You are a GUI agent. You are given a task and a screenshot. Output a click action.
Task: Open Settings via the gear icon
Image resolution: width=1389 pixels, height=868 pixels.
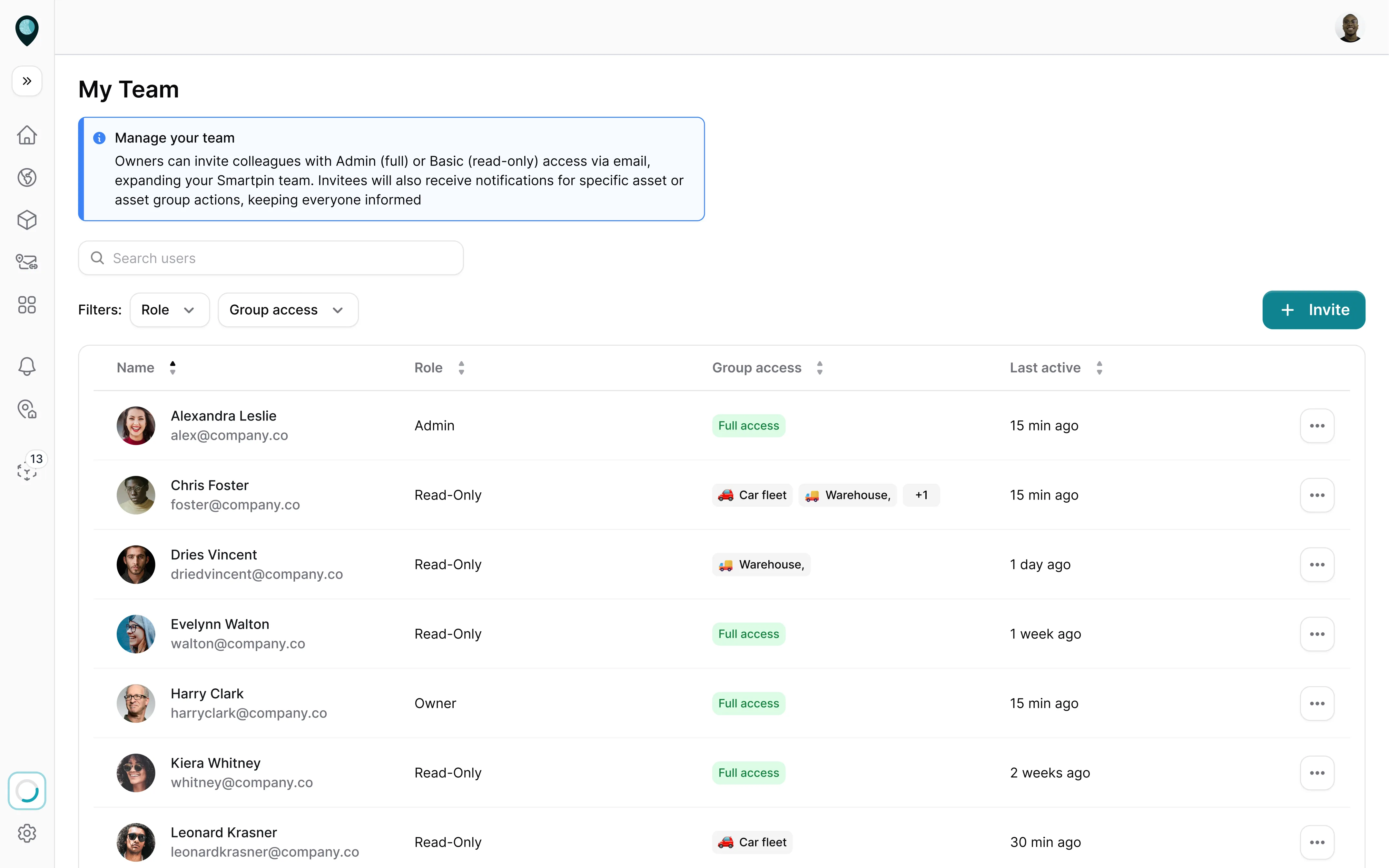(26, 833)
